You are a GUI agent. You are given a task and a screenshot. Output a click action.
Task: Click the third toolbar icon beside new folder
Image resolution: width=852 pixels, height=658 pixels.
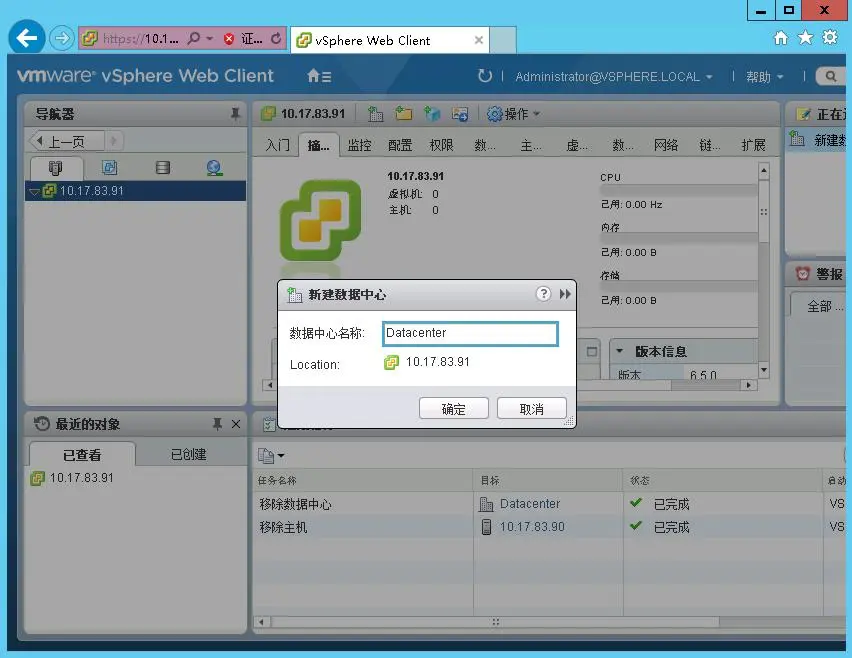pos(432,114)
